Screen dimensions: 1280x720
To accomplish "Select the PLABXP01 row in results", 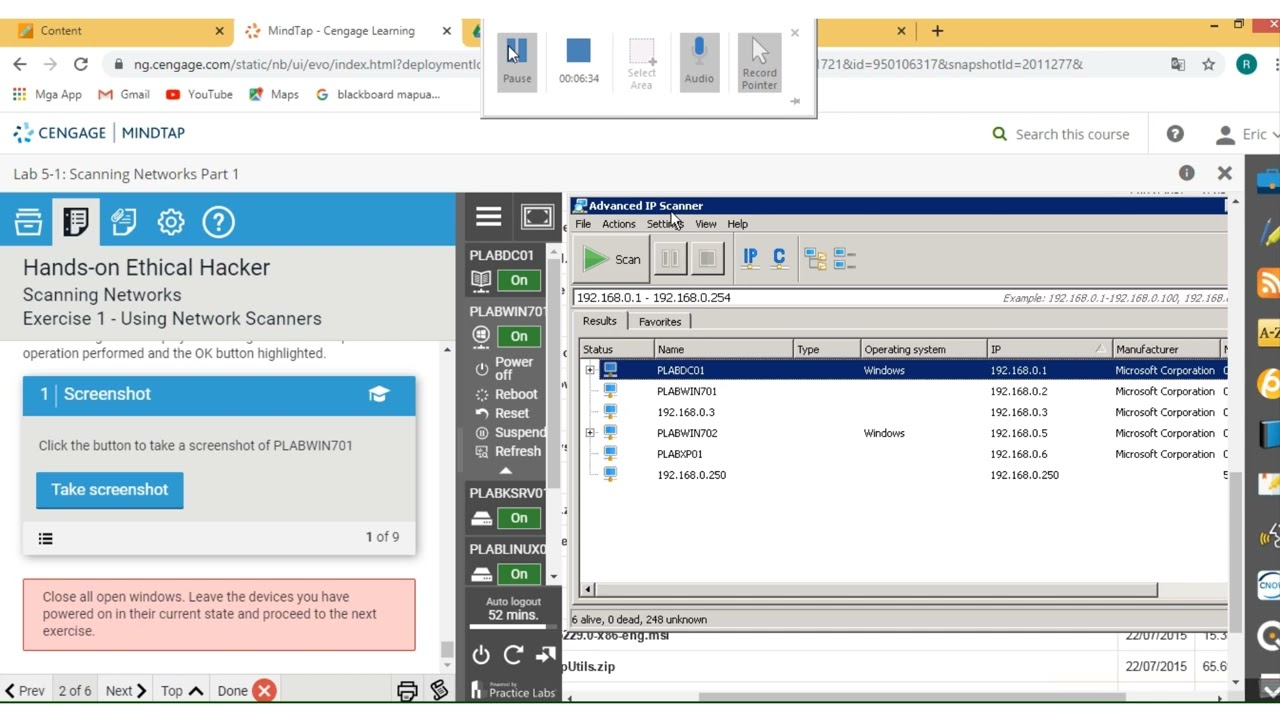I will point(903,454).
